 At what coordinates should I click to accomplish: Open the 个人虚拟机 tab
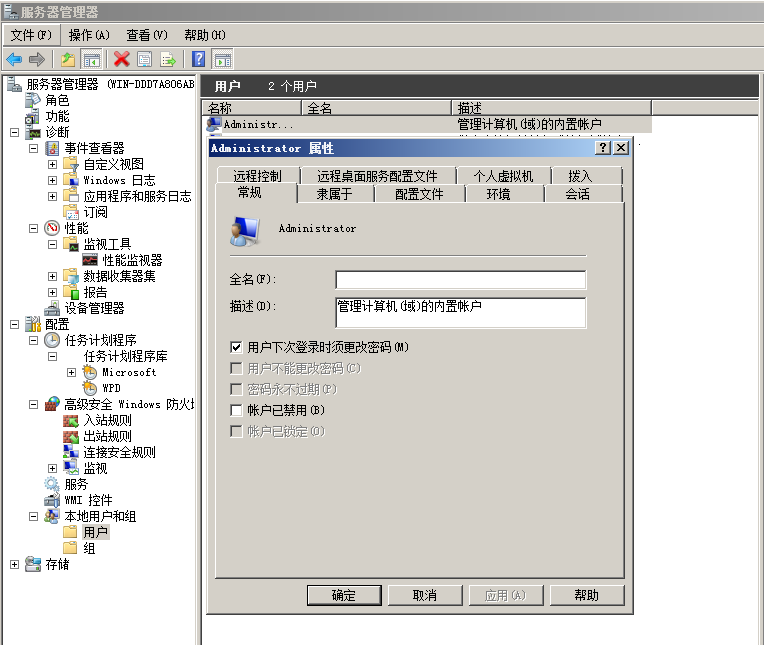coord(503,176)
